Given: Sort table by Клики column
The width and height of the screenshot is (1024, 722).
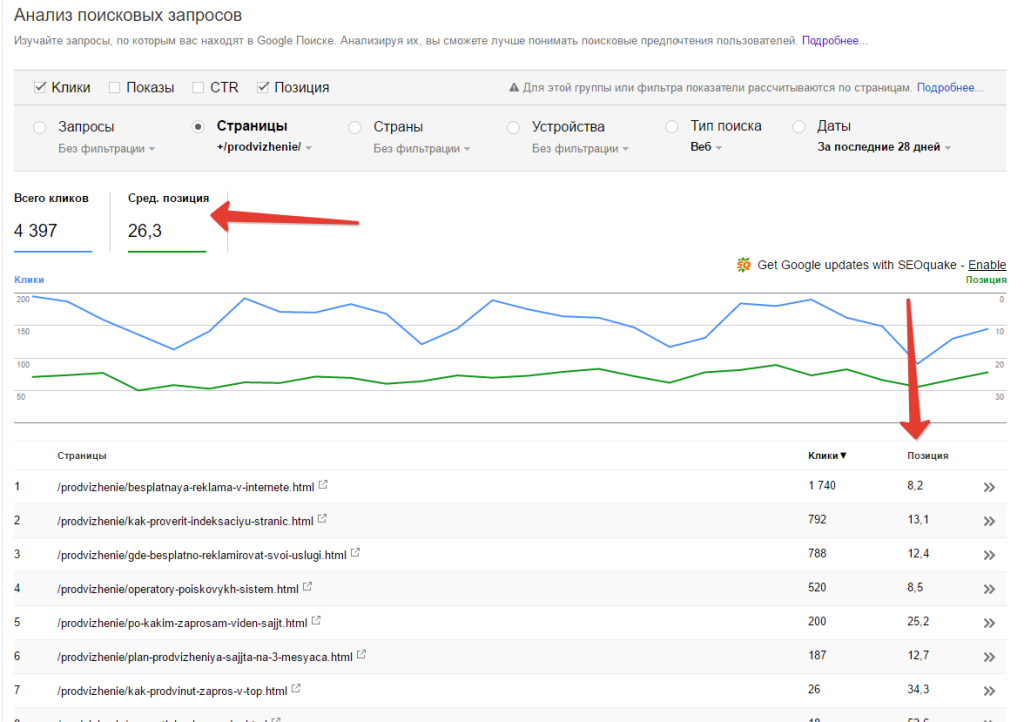Looking at the screenshot, I should [x=827, y=456].
